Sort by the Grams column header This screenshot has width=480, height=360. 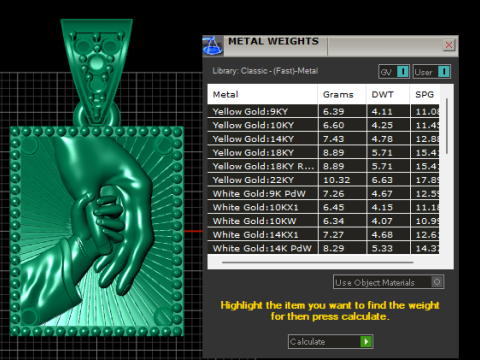(x=342, y=94)
